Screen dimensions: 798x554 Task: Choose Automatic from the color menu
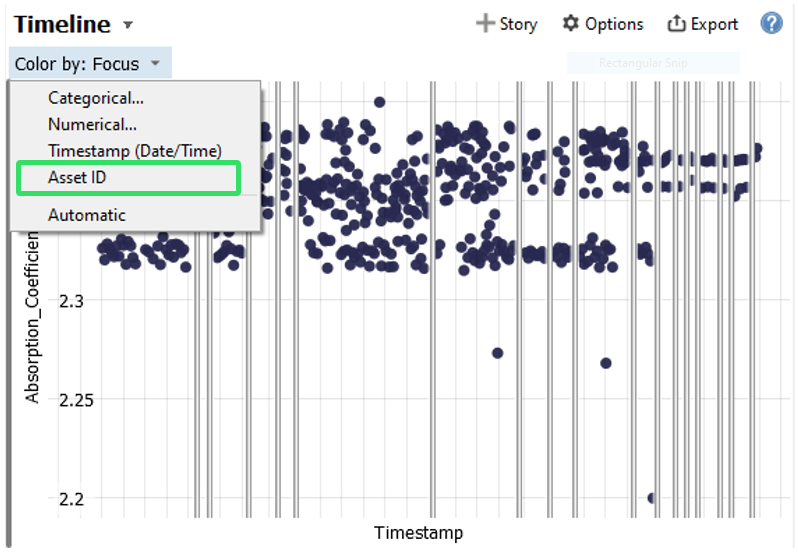[x=87, y=214]
